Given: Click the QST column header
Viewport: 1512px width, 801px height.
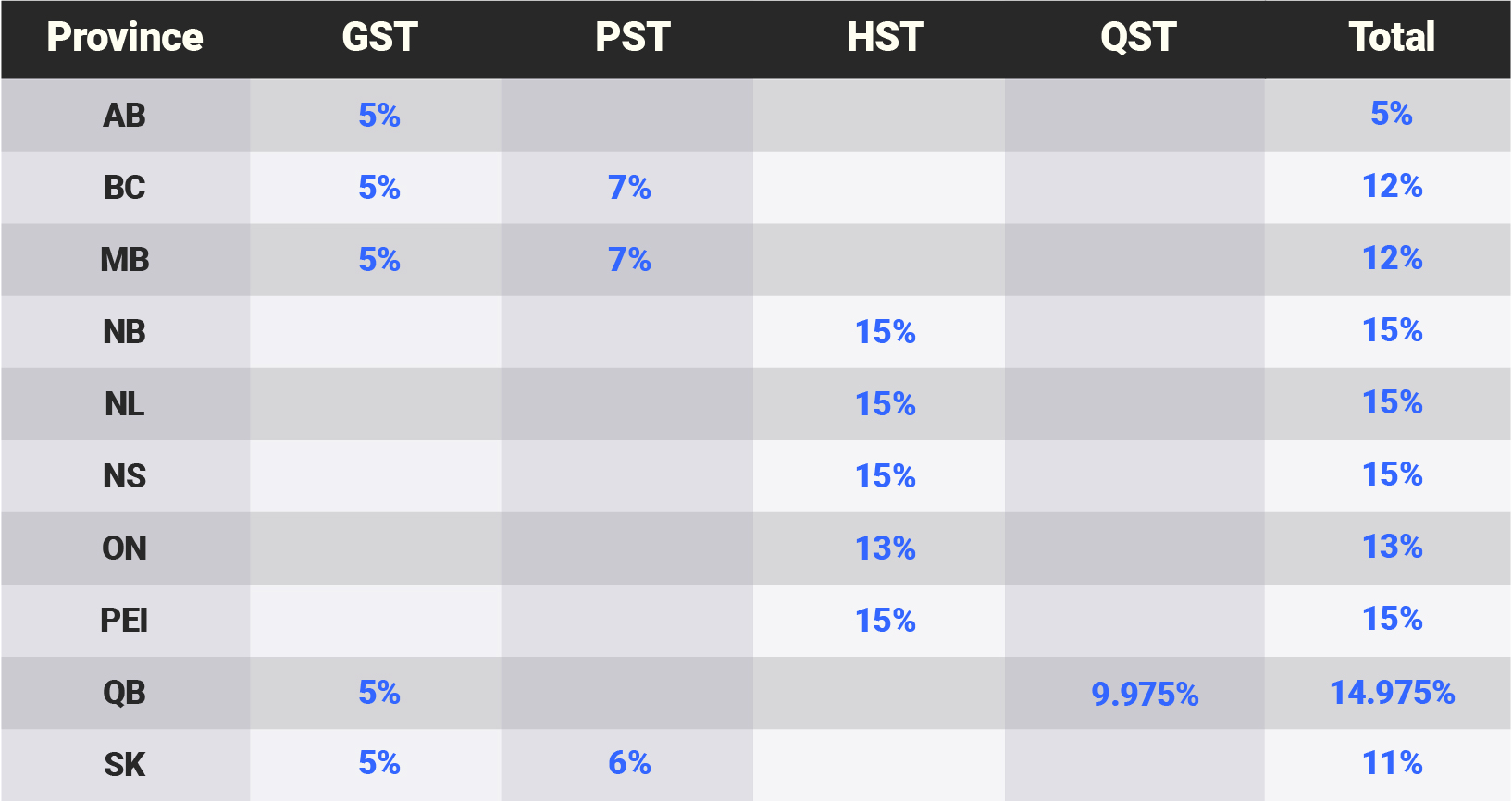Looking at the screenshot, I should click(1138, 37).
